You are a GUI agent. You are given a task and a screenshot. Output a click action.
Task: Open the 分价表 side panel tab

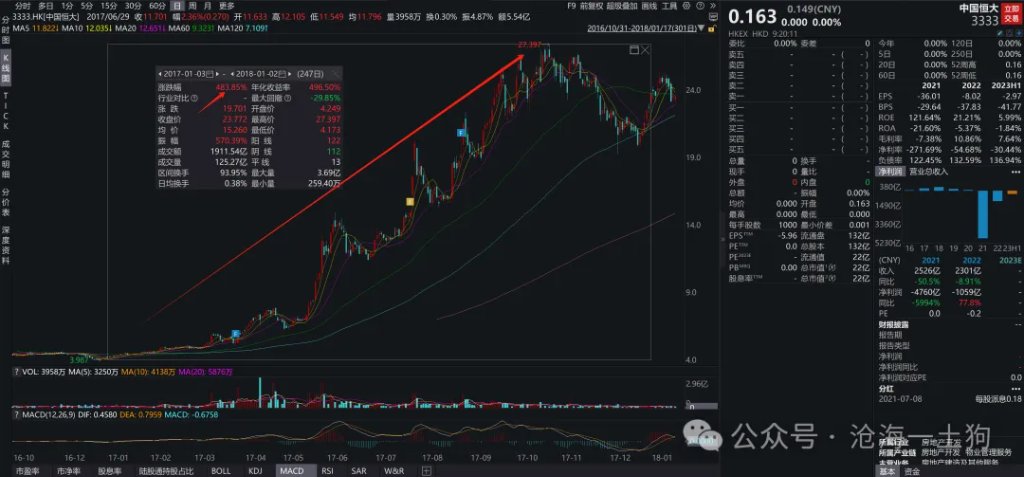[6, 203]
